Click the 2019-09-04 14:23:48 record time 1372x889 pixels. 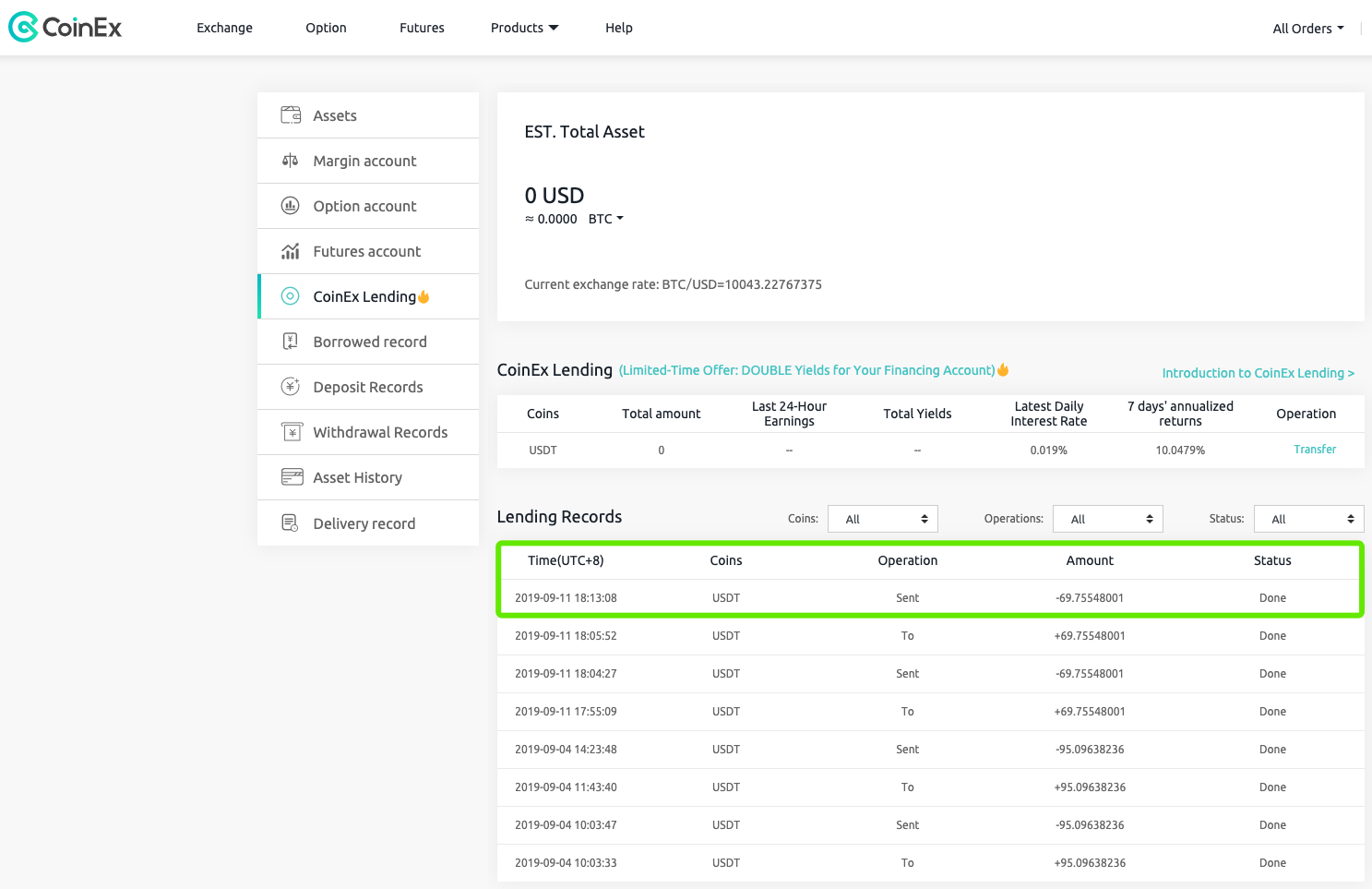566,750
